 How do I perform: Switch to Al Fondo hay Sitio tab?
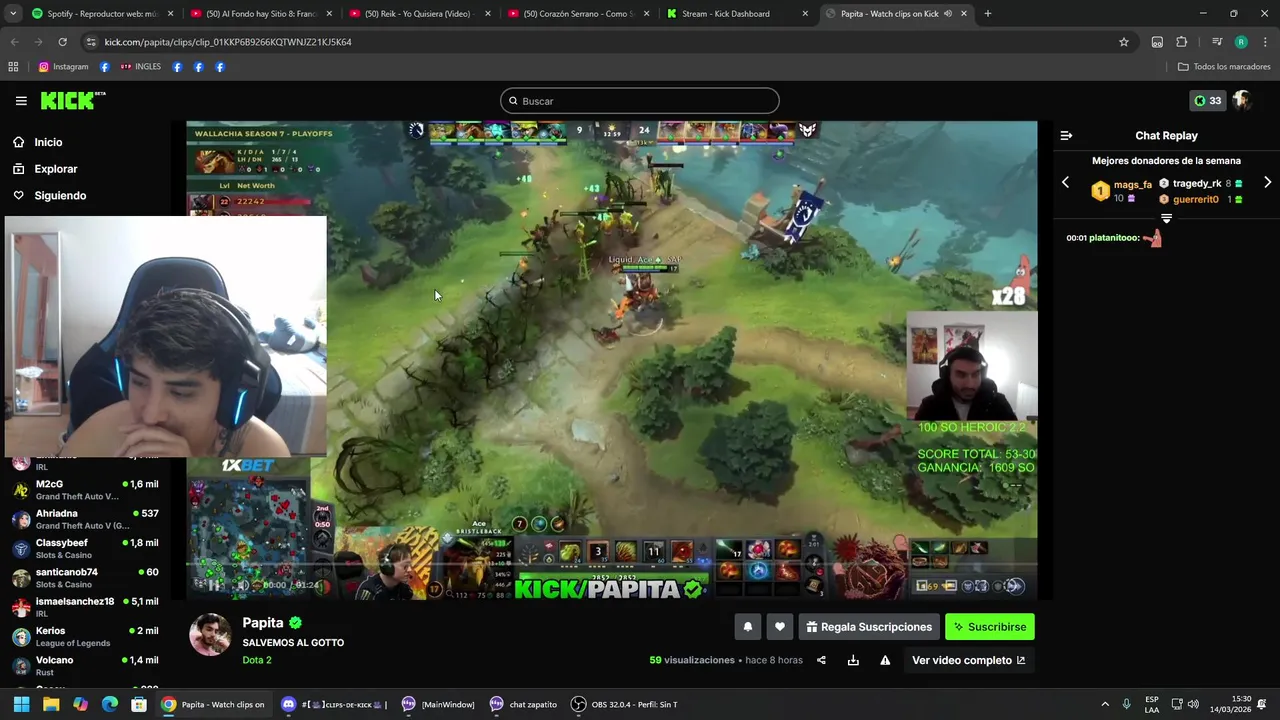coord(260,14)
